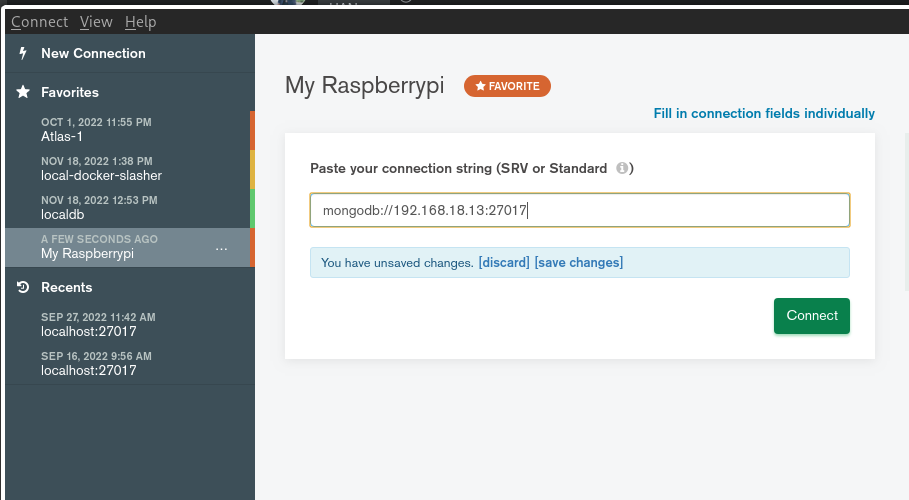Click the My Raspberrypi connection title

365,86
